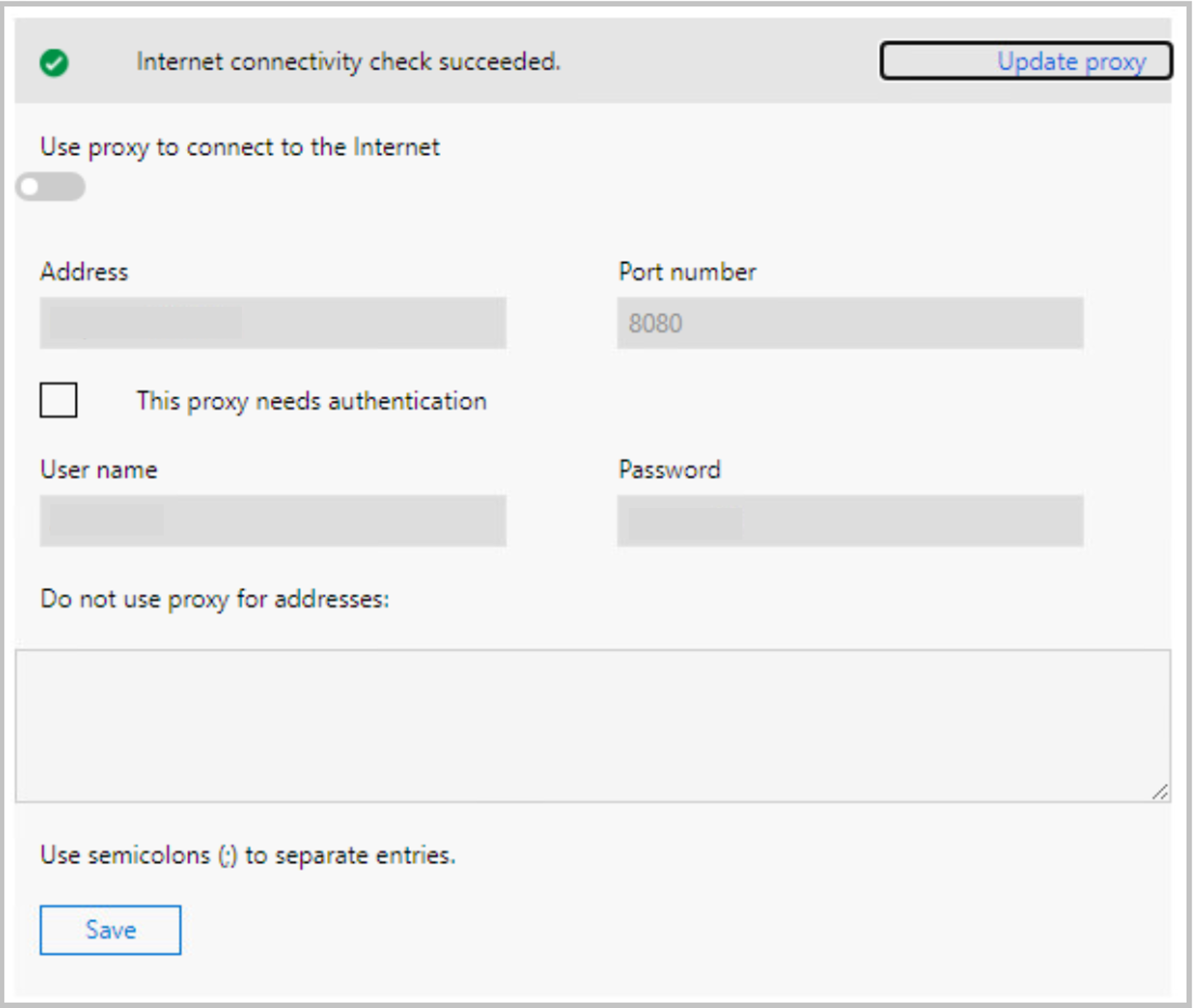Click the text area resize grip handle
Image resolution: width=1193 pixels, height=1008 pixels.
pyautogui.click(x=1160, y=792)
